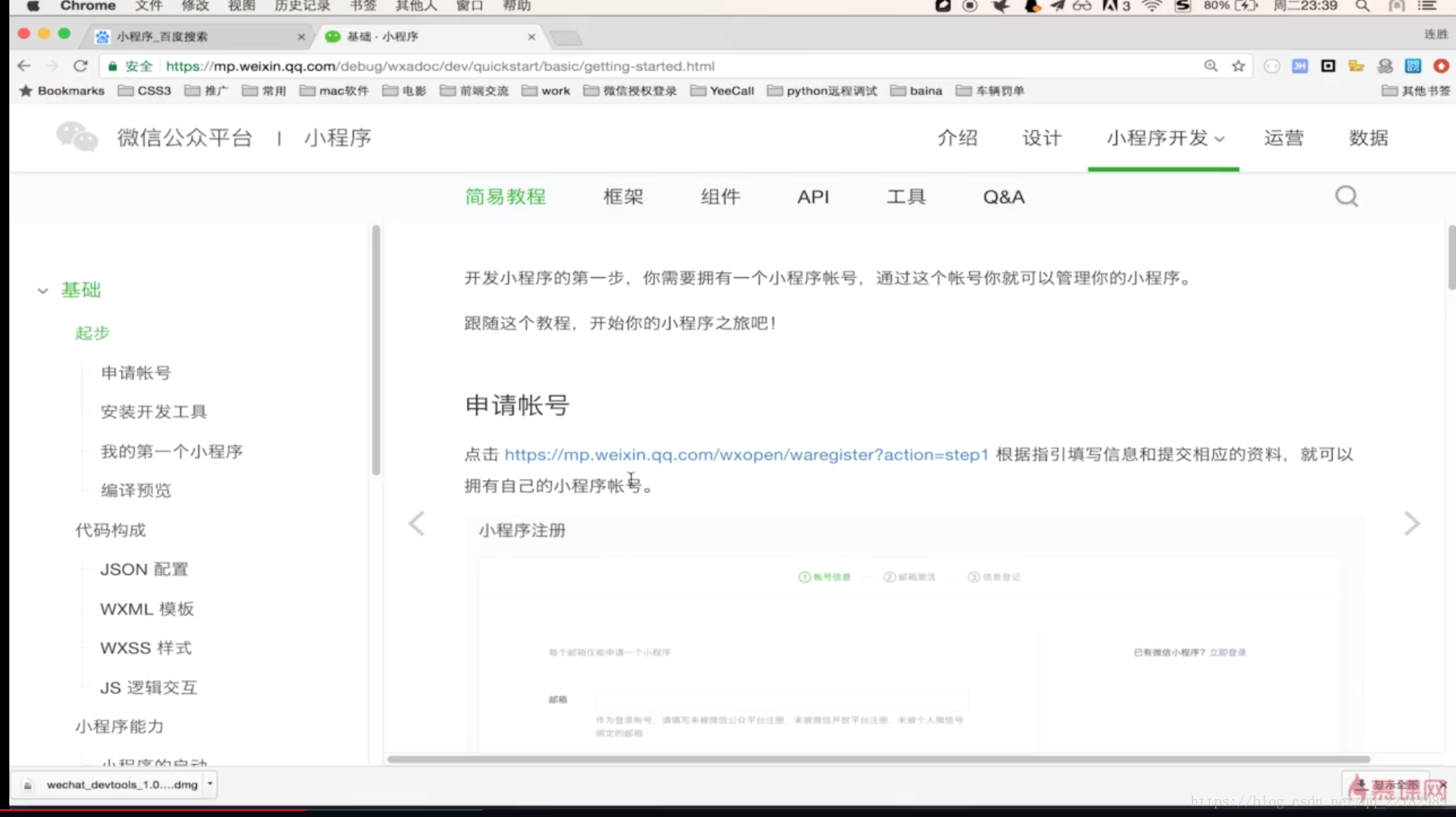1456x817 pixels.
Task: Click the content horizontal scrollbar
Action: pos(879,759)
